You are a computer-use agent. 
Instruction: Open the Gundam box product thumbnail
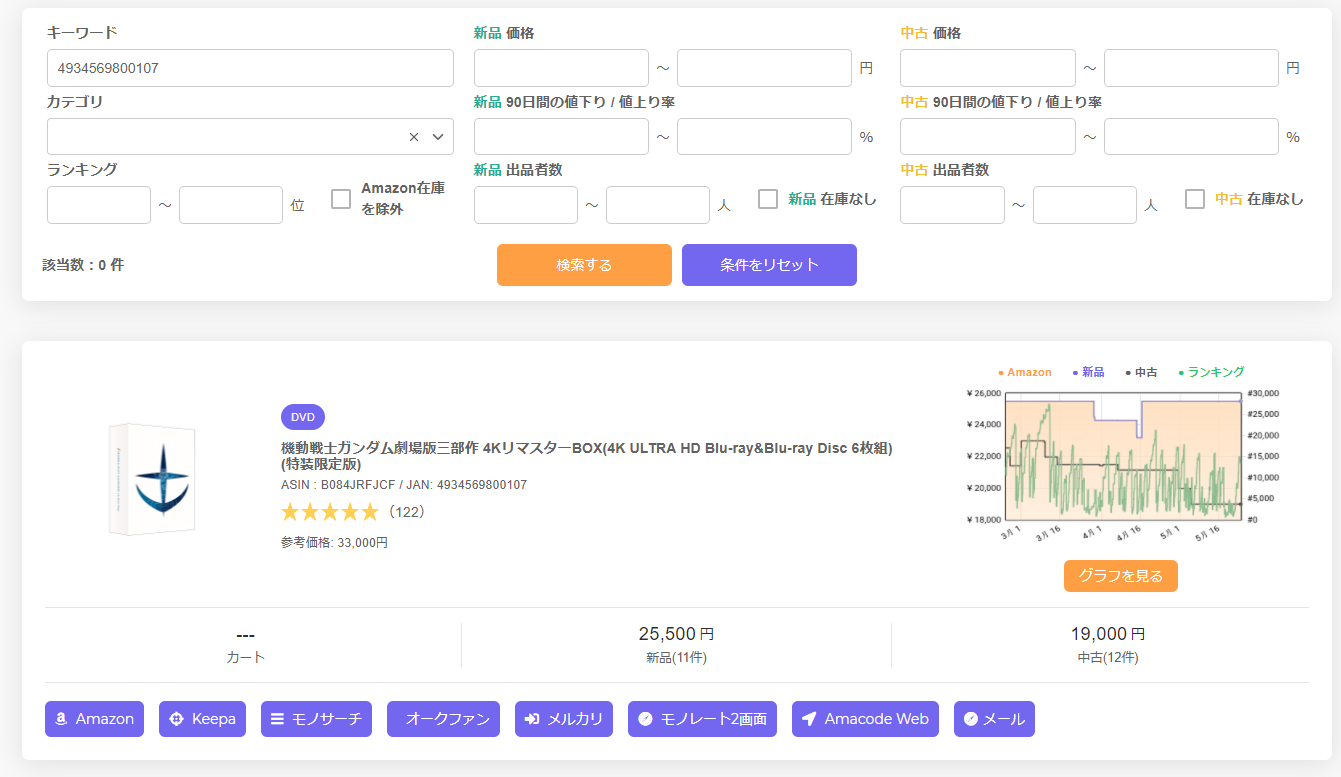pyautogui.click(x=152, y=479)
